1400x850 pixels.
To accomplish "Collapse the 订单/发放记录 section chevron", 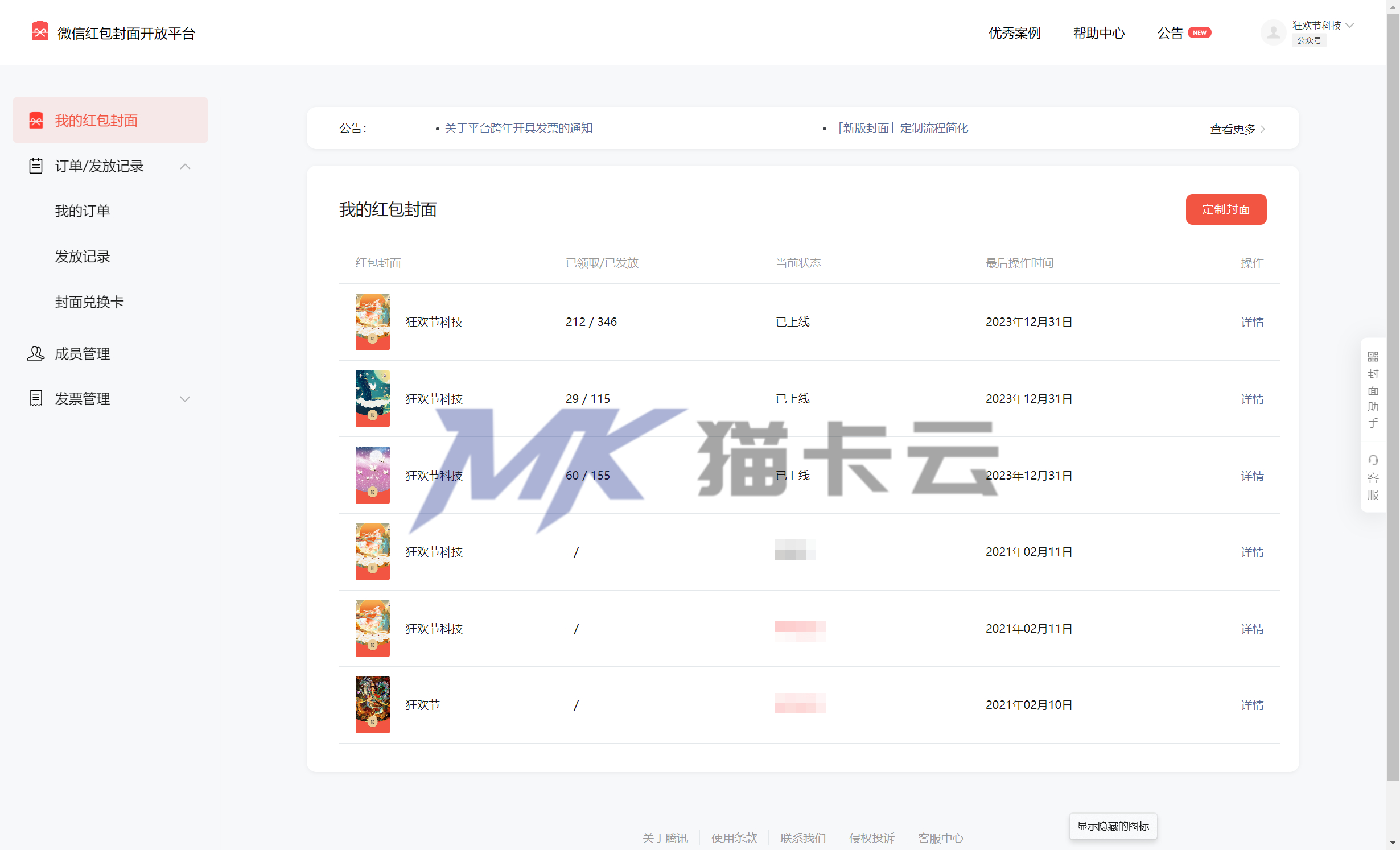I will coord(185,166).
